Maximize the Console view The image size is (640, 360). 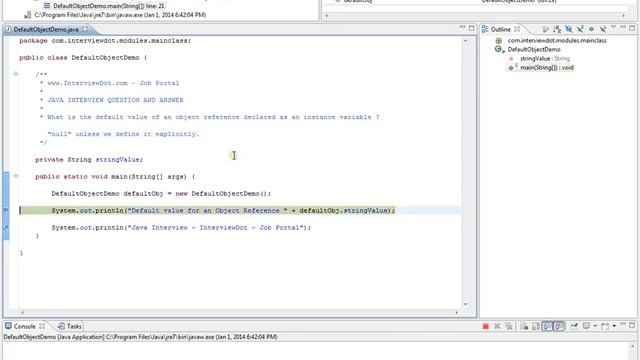(632, 325)
